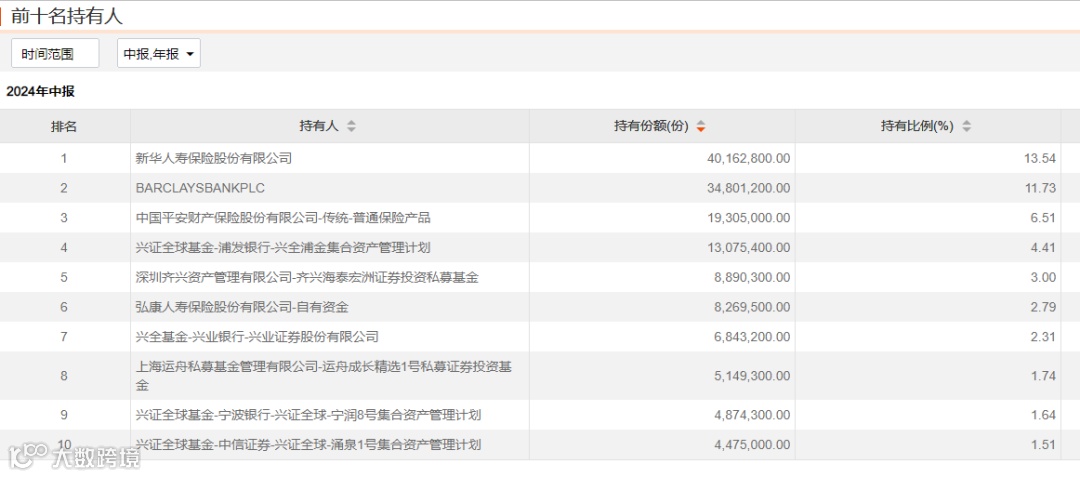Click share amount 13,075,400.00
Image resolution: width=1080 pixels, height=477 pixels.
tap(749, 248)
